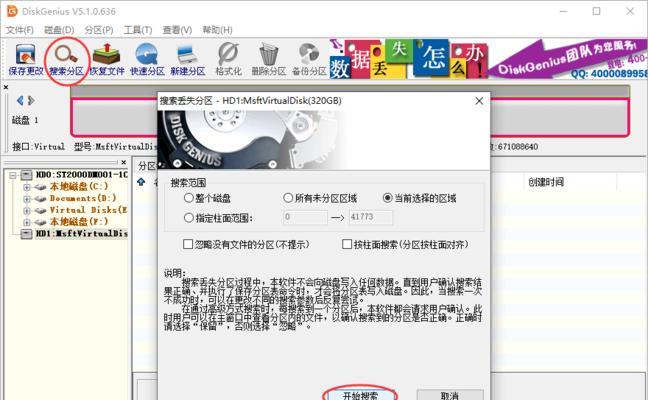Close the disk map panel with its x
The image size is (648, 400).
pyautogui.click(x=6, y=87)
